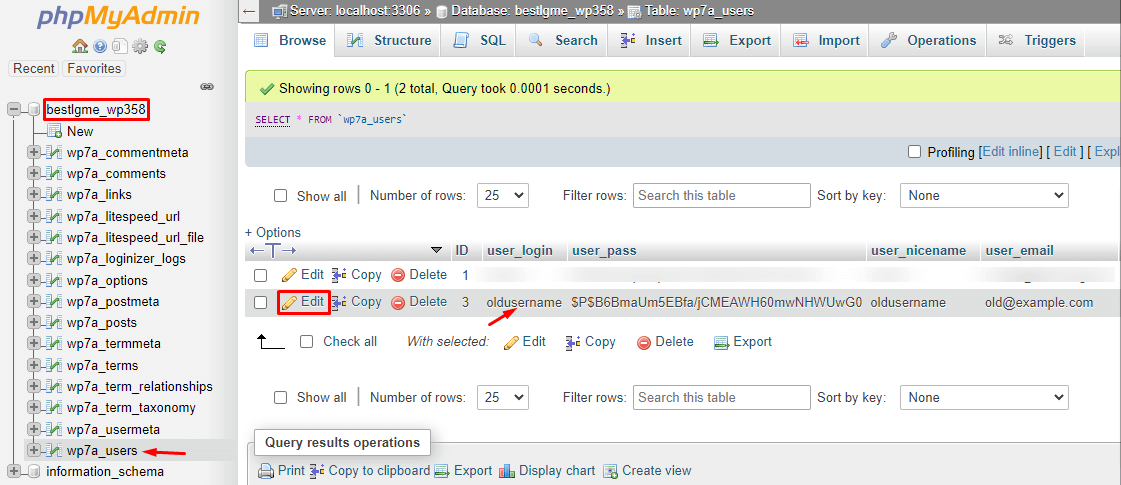Click the user_pass hash cell for row 3
The image size is (1121, 485).
(x=716, y=303)
